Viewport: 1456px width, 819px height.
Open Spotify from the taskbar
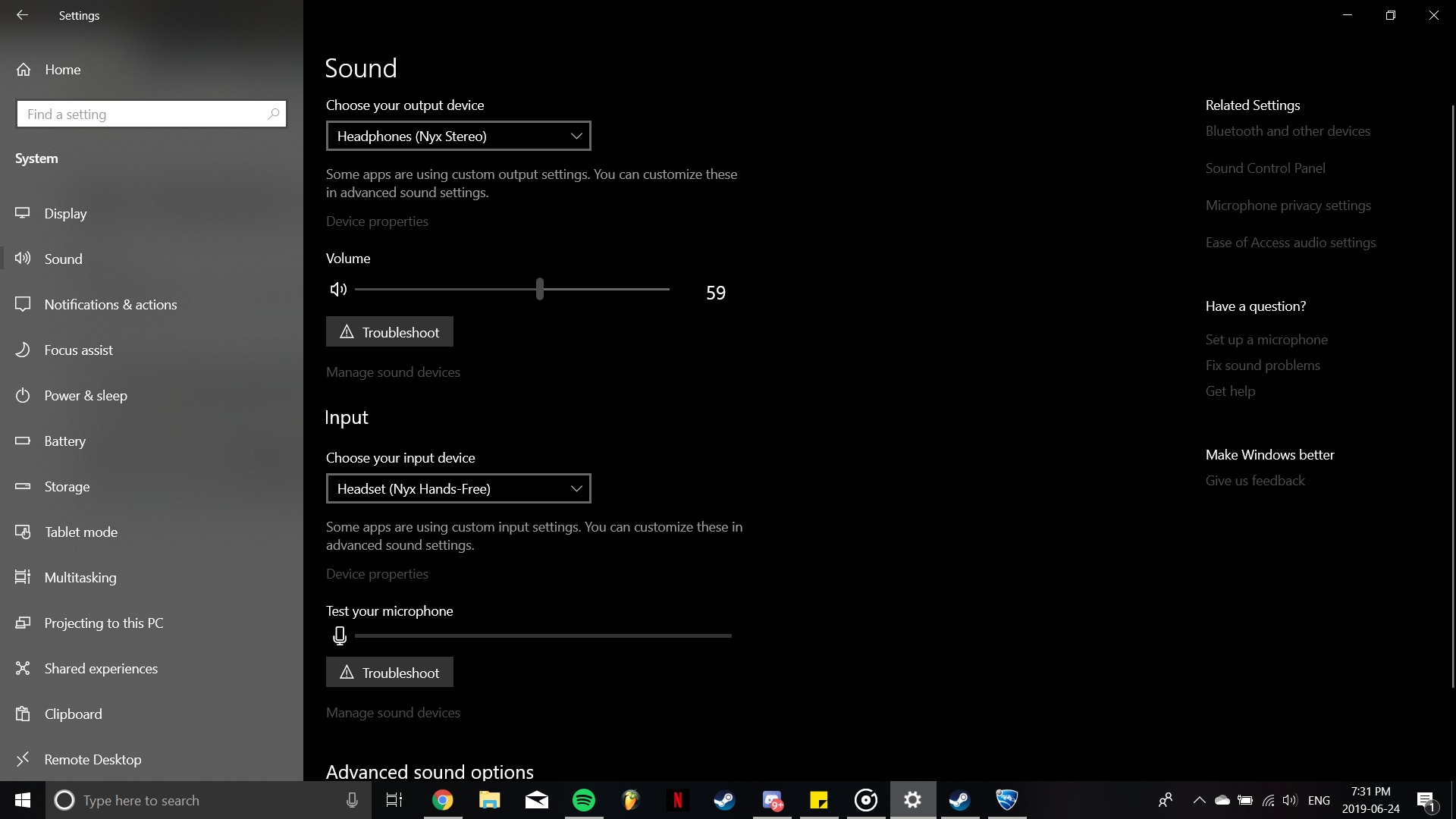point(583,800)
